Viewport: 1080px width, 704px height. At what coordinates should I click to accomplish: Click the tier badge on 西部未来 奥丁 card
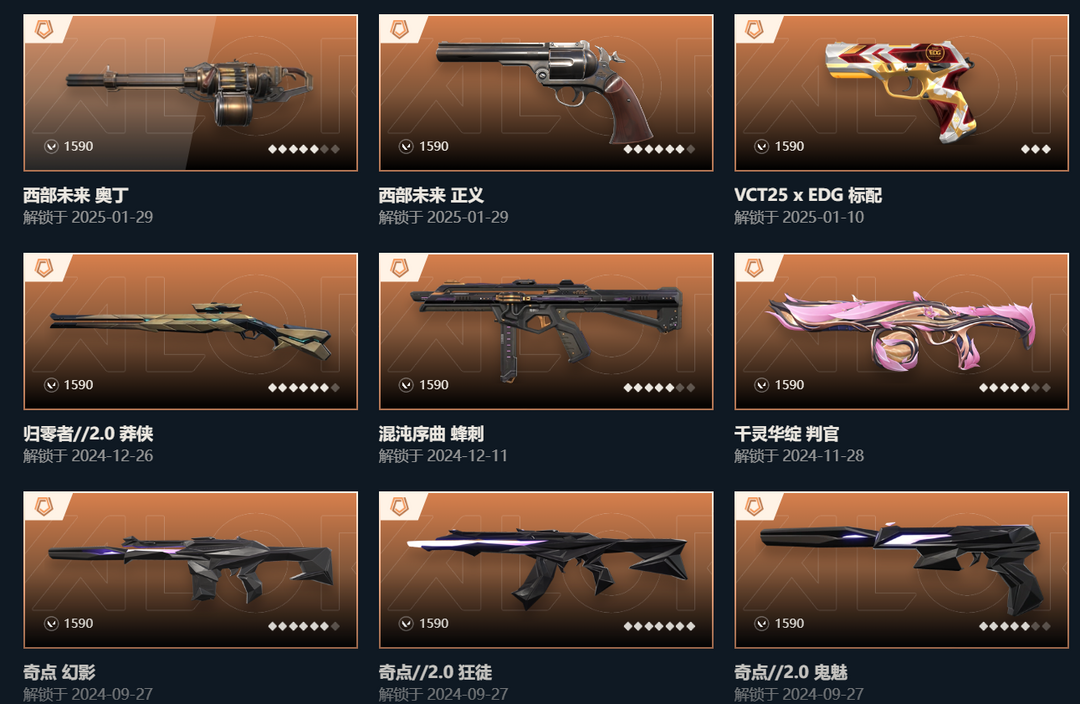(x=44, y=29)
